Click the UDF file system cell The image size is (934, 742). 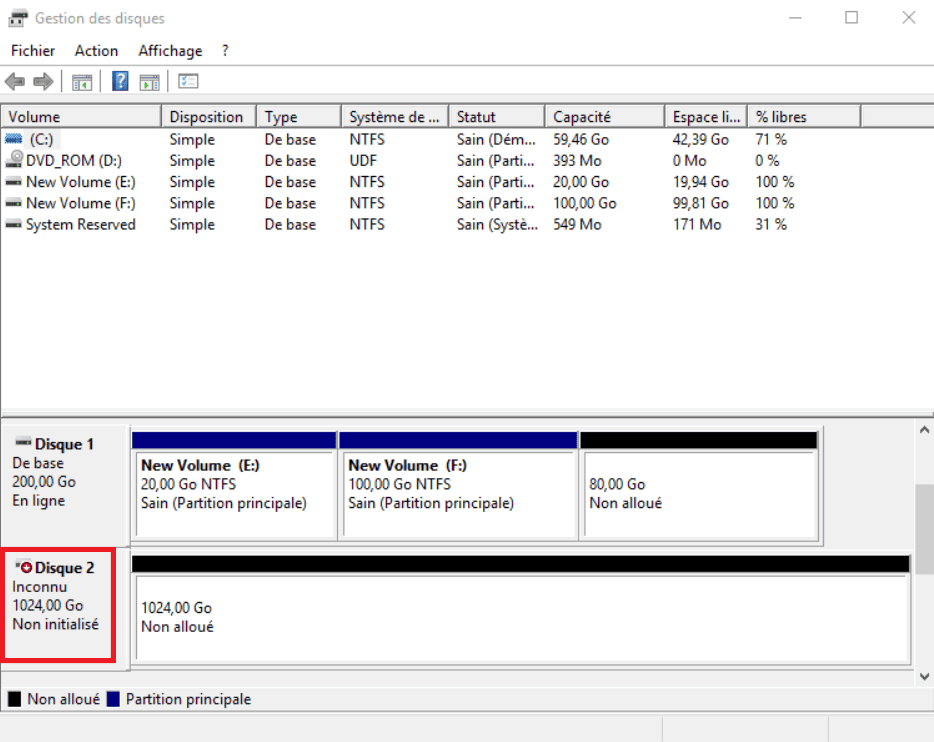click(363, 161)
